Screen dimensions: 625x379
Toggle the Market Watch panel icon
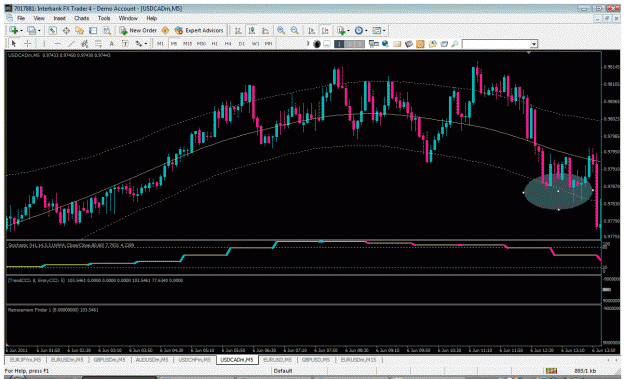52,30
